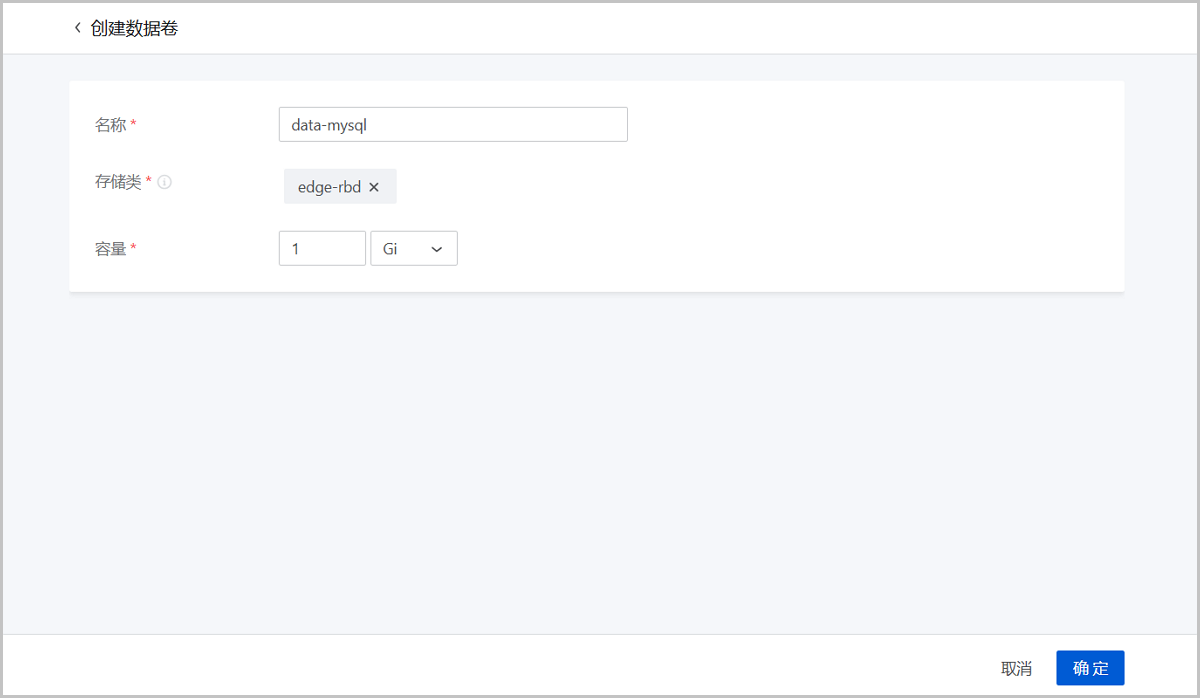The image size is (1200, 698).
Task: Select the edge-rbd tag text
Action: click(329, 187)
